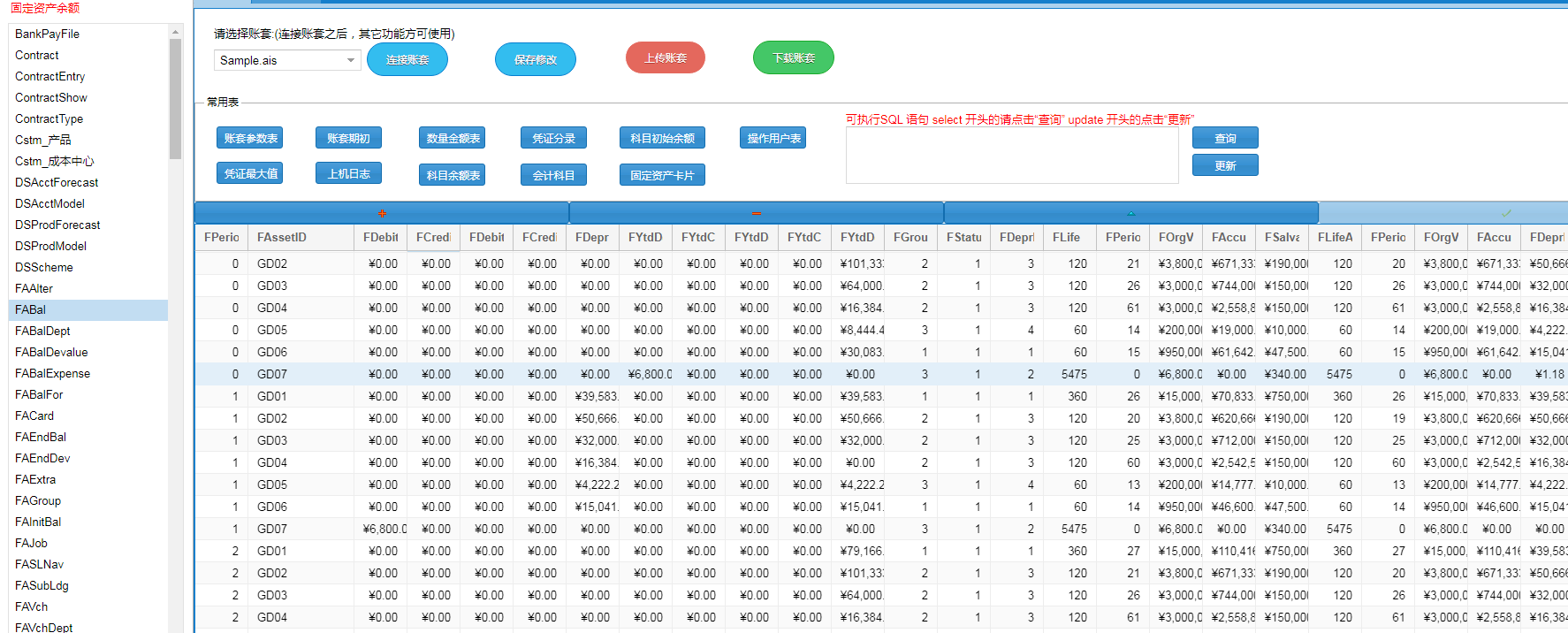Click the FLife column header
The height and width of the screenshot is (633, 1568).
(1069, 237)
